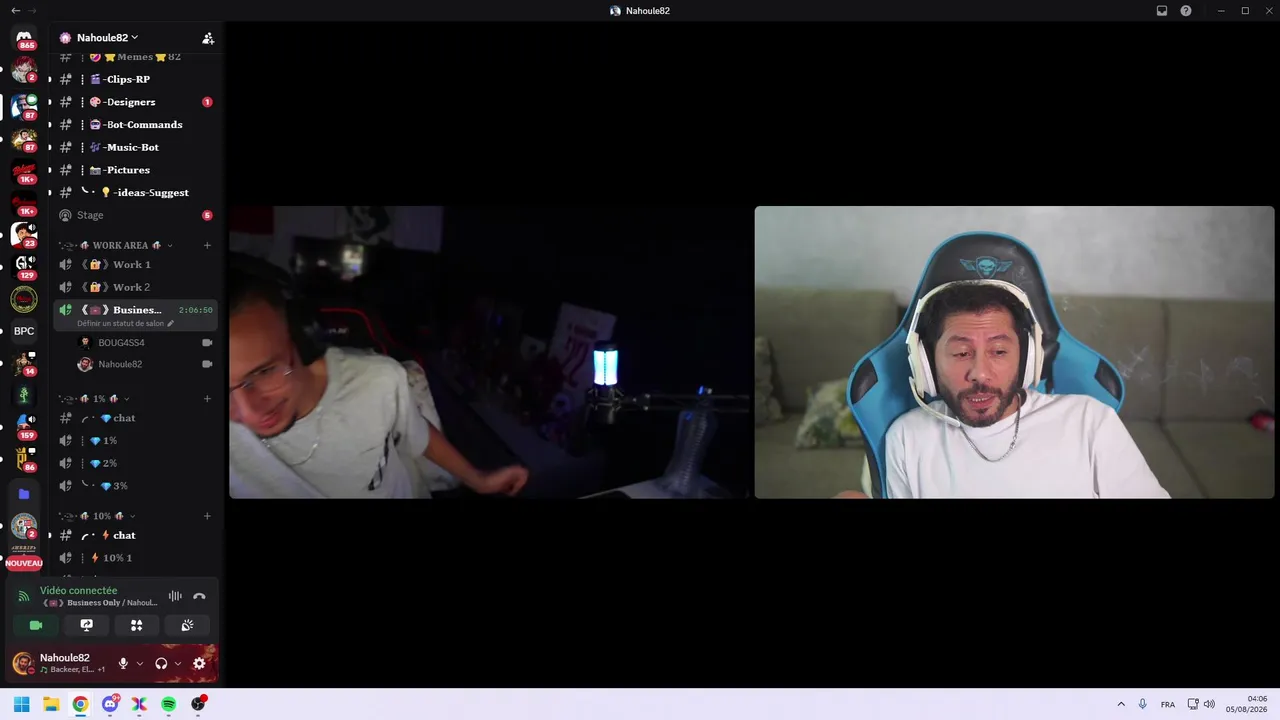
Task: Create channel in WORK AREA category
Action: click(x=207, y=245)
